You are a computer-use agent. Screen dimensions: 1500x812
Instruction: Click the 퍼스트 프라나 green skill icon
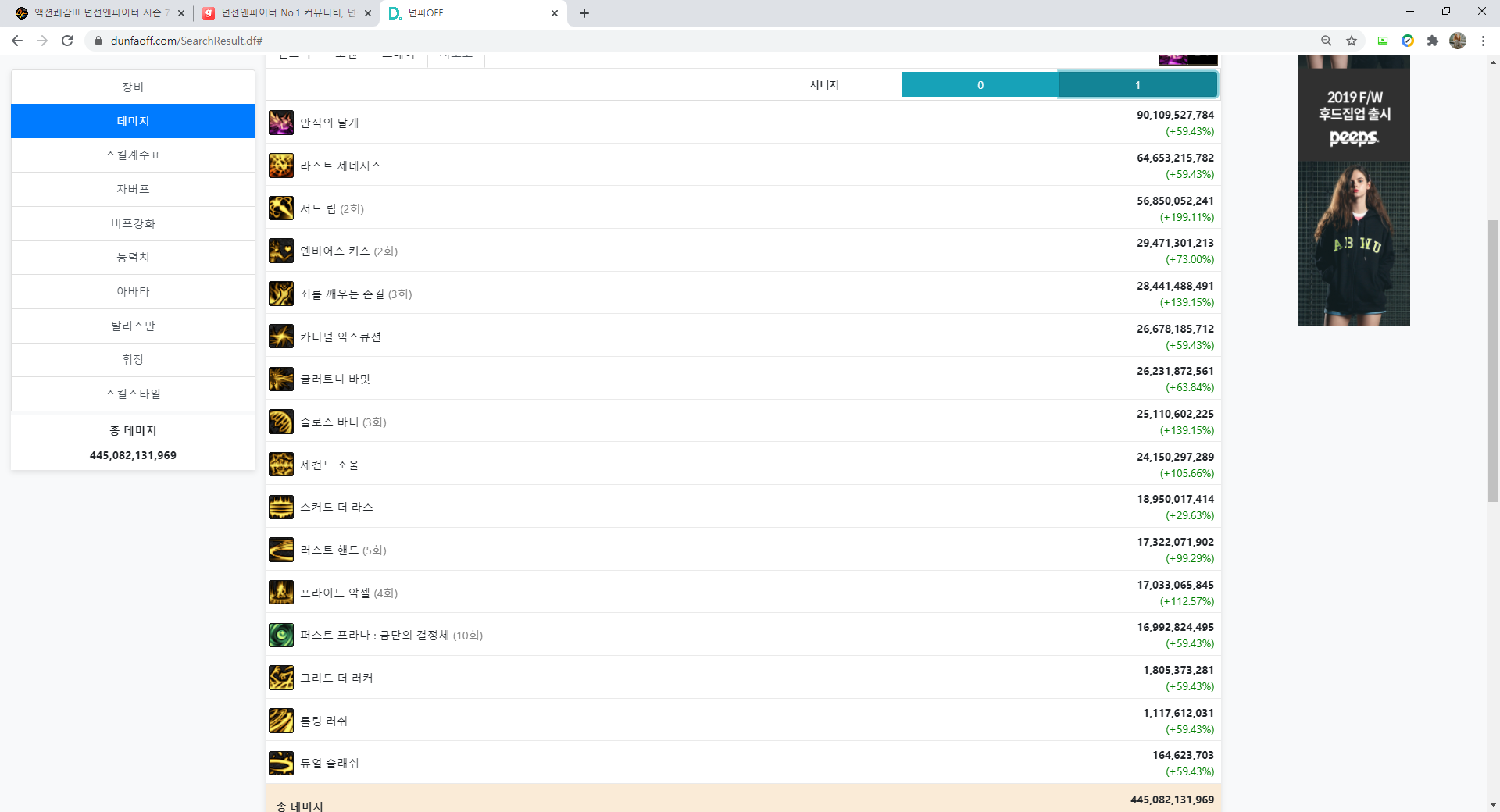click(280, 636)
